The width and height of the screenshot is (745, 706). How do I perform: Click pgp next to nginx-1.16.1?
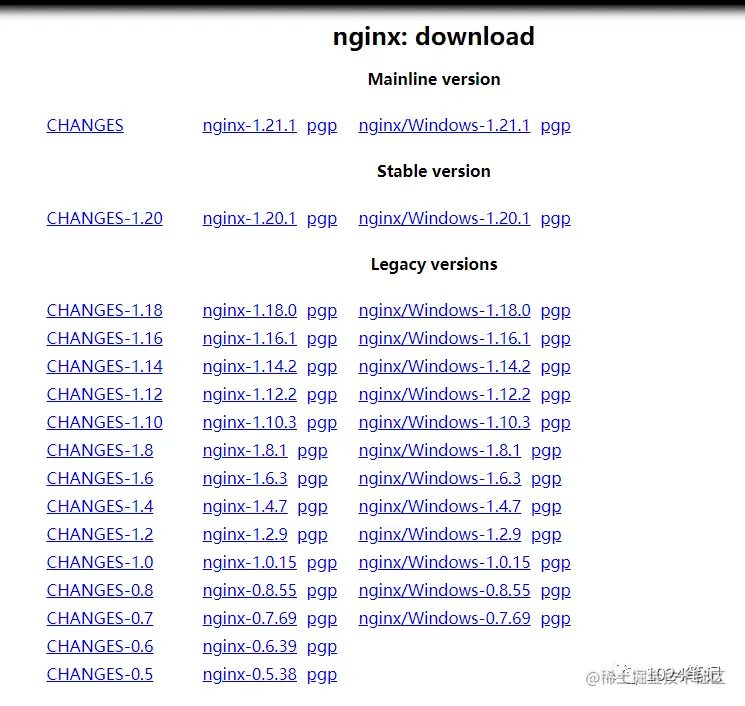pyautogui.click(x=322, y=339)
